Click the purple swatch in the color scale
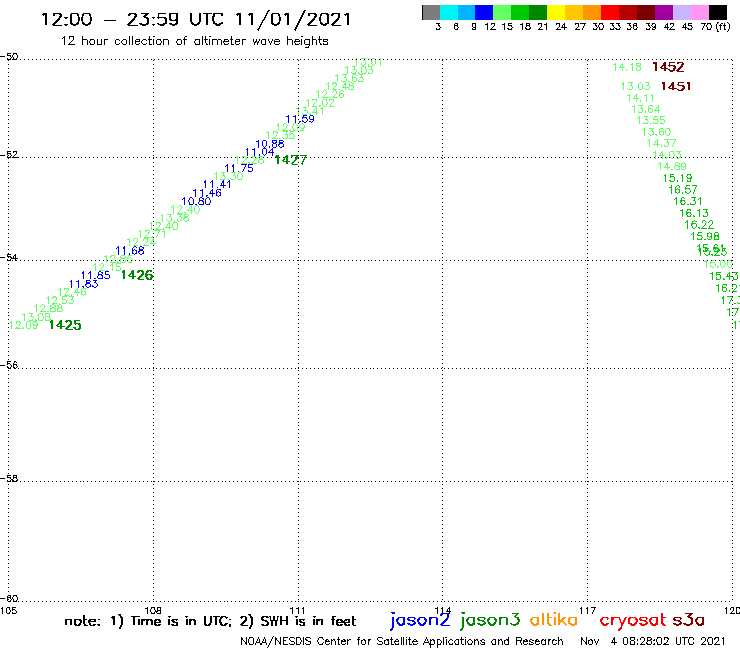This screenshot has height=650, width=740. pos(664,12)
